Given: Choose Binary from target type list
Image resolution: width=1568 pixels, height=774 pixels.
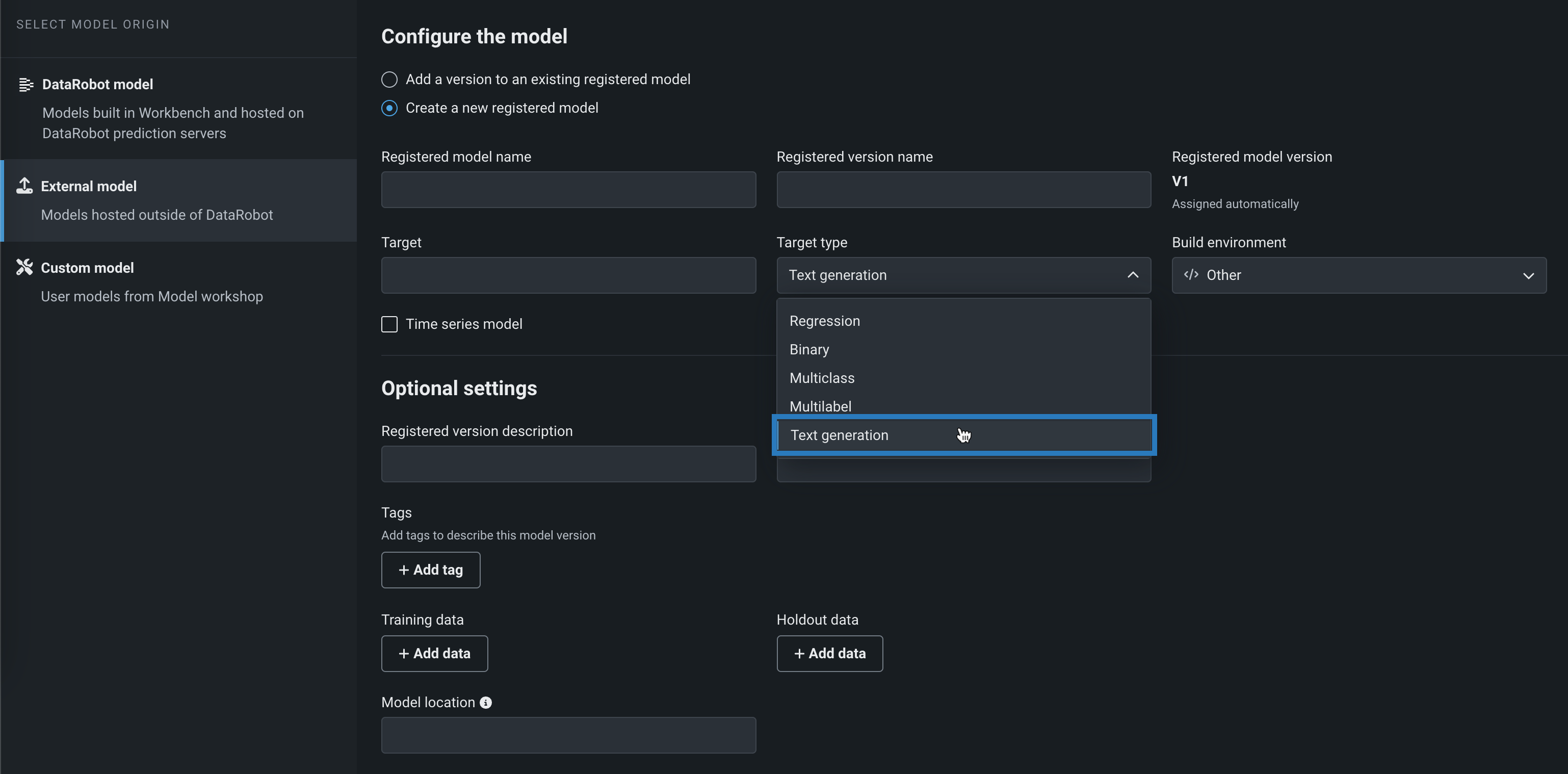Looking at the screenshot, I should tap(809, 350).
